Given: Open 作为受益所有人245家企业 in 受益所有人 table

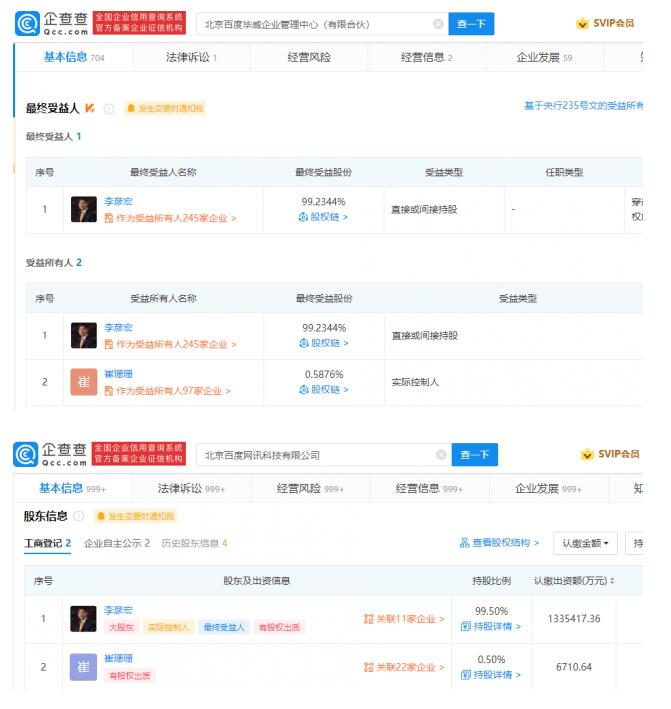Looking at the screenshot, I should (x=170, y=344).
